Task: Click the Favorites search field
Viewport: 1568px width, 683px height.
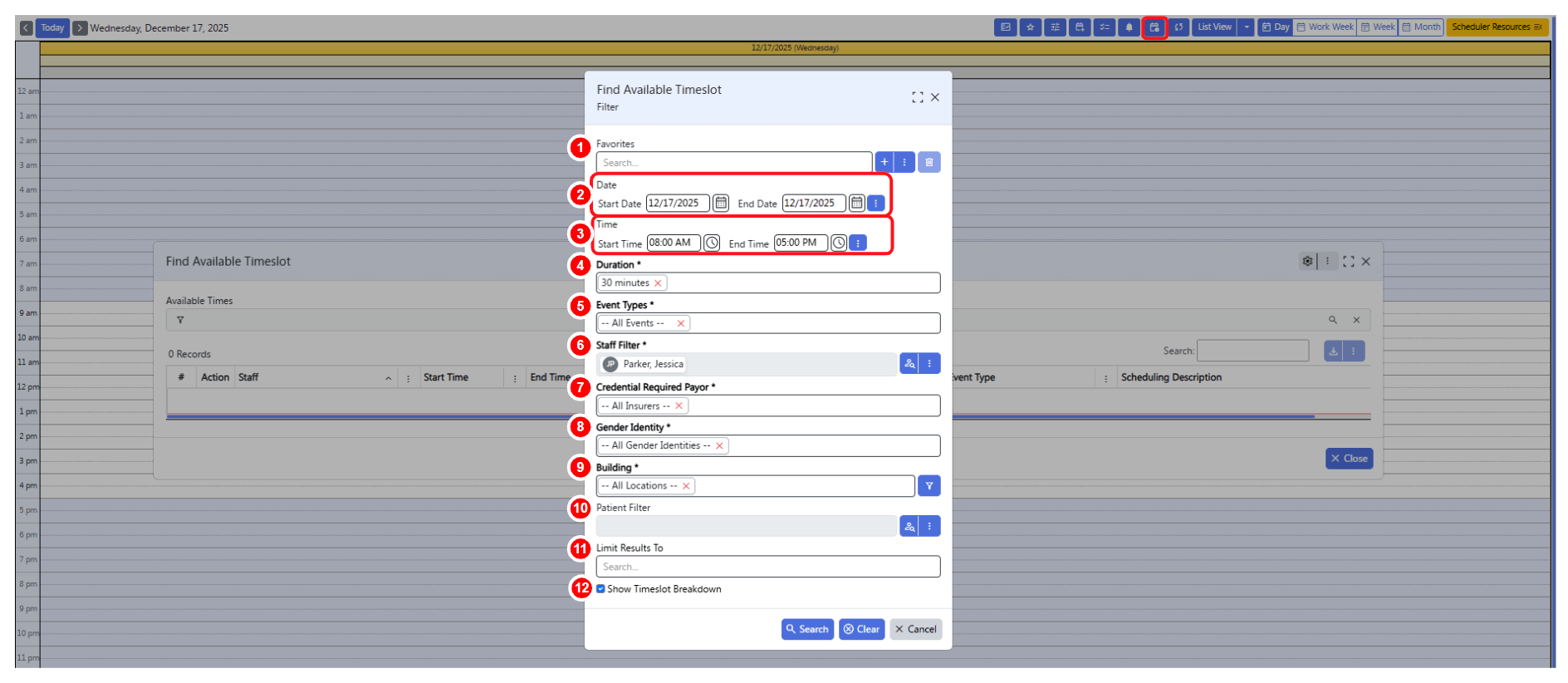Action: pos(734,162)
